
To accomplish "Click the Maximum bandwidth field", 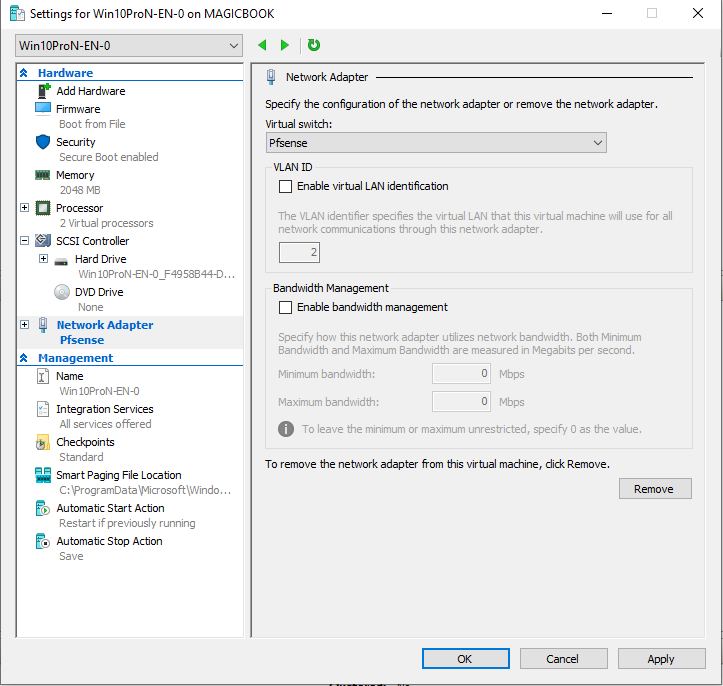I will [x=461, y=402].
